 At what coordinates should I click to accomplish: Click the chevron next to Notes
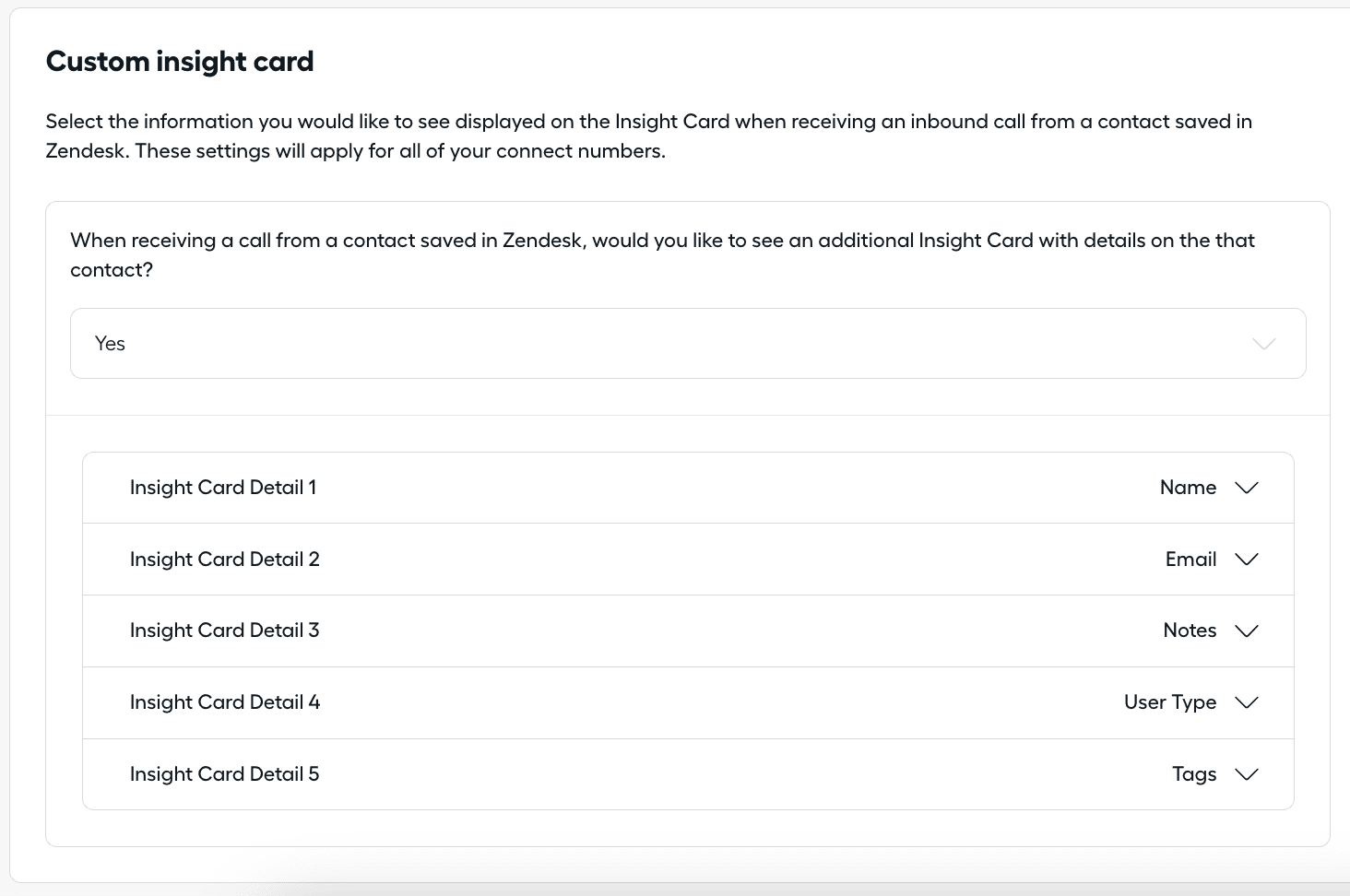(1247, 631)
